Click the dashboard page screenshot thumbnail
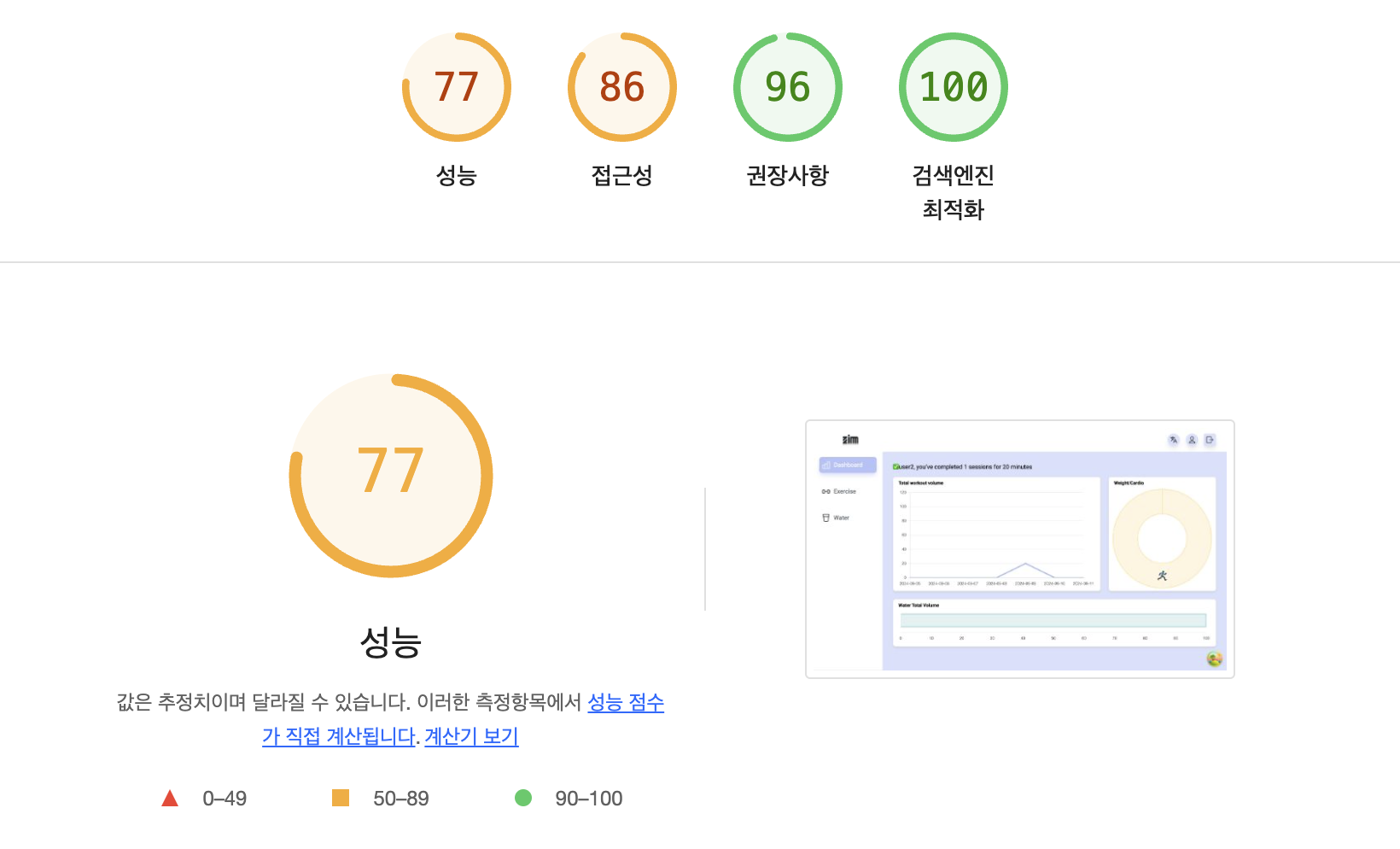This screenshot has height=849, width=1400. coord(1020,549)
